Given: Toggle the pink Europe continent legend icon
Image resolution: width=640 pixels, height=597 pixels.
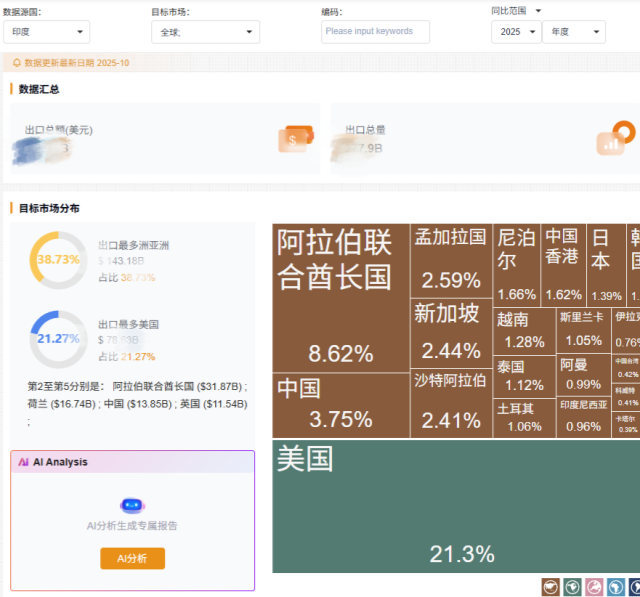Looking at the screenshot, I should (594, 587).
